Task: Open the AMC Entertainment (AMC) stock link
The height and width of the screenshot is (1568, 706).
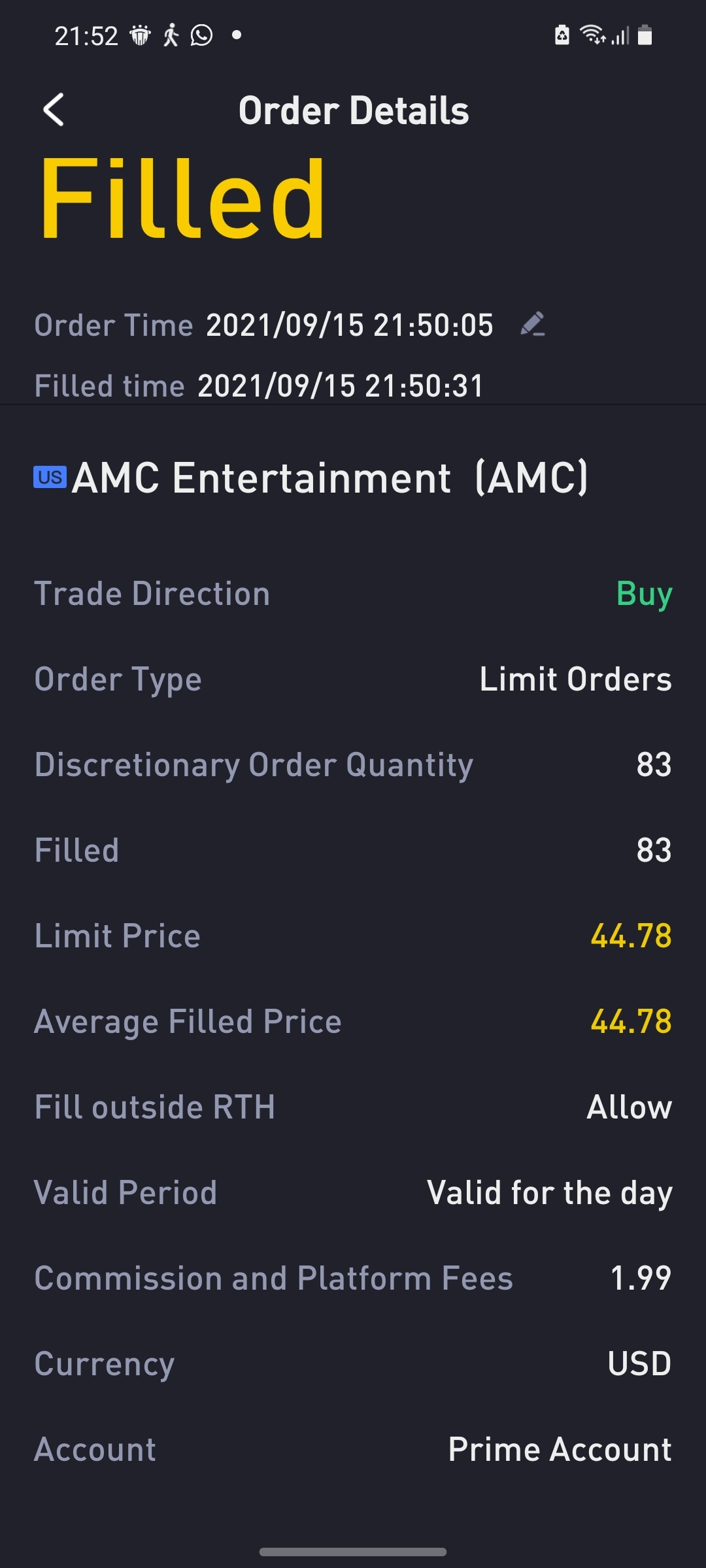Action: 329,478
